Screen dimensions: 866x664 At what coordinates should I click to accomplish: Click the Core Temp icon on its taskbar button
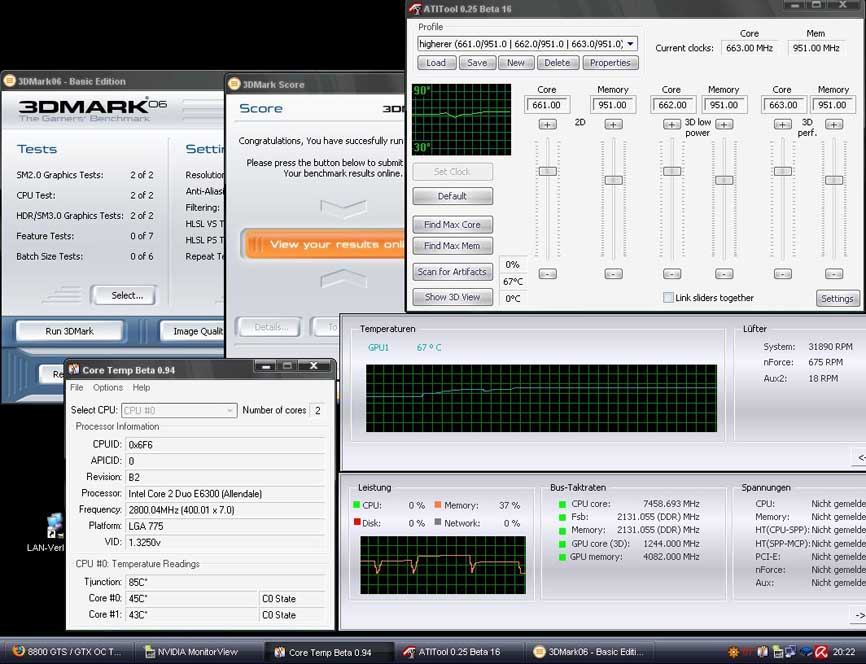pos(279,652)
